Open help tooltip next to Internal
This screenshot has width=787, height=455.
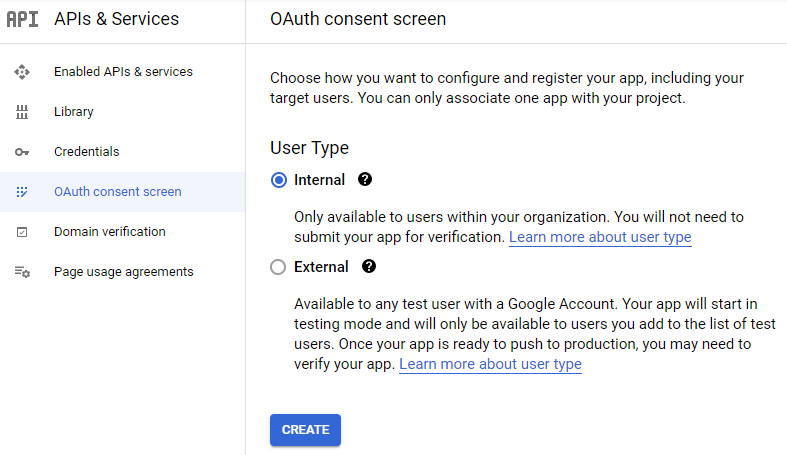click(x=365, y=180)
